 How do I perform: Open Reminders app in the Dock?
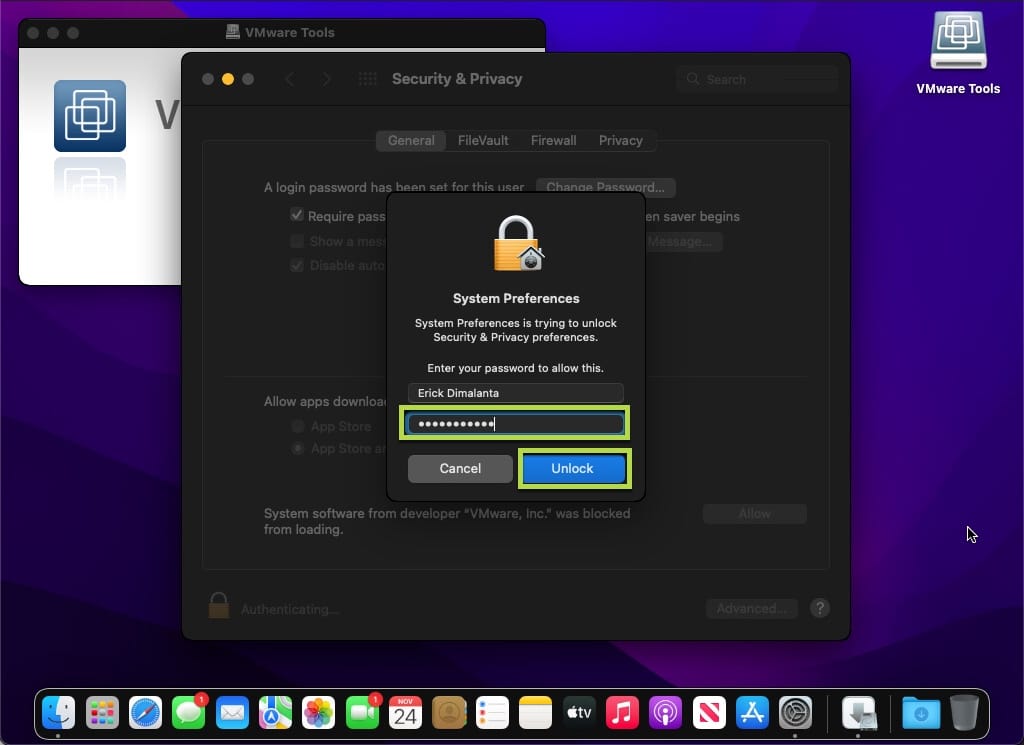492,712
